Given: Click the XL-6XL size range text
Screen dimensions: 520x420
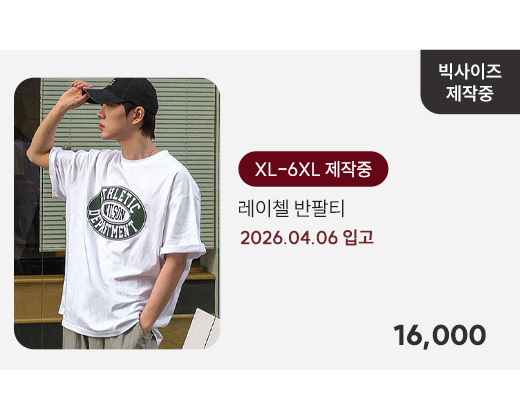Looking at the screenshot, I should pyautogui.click(x=287, y=169).
